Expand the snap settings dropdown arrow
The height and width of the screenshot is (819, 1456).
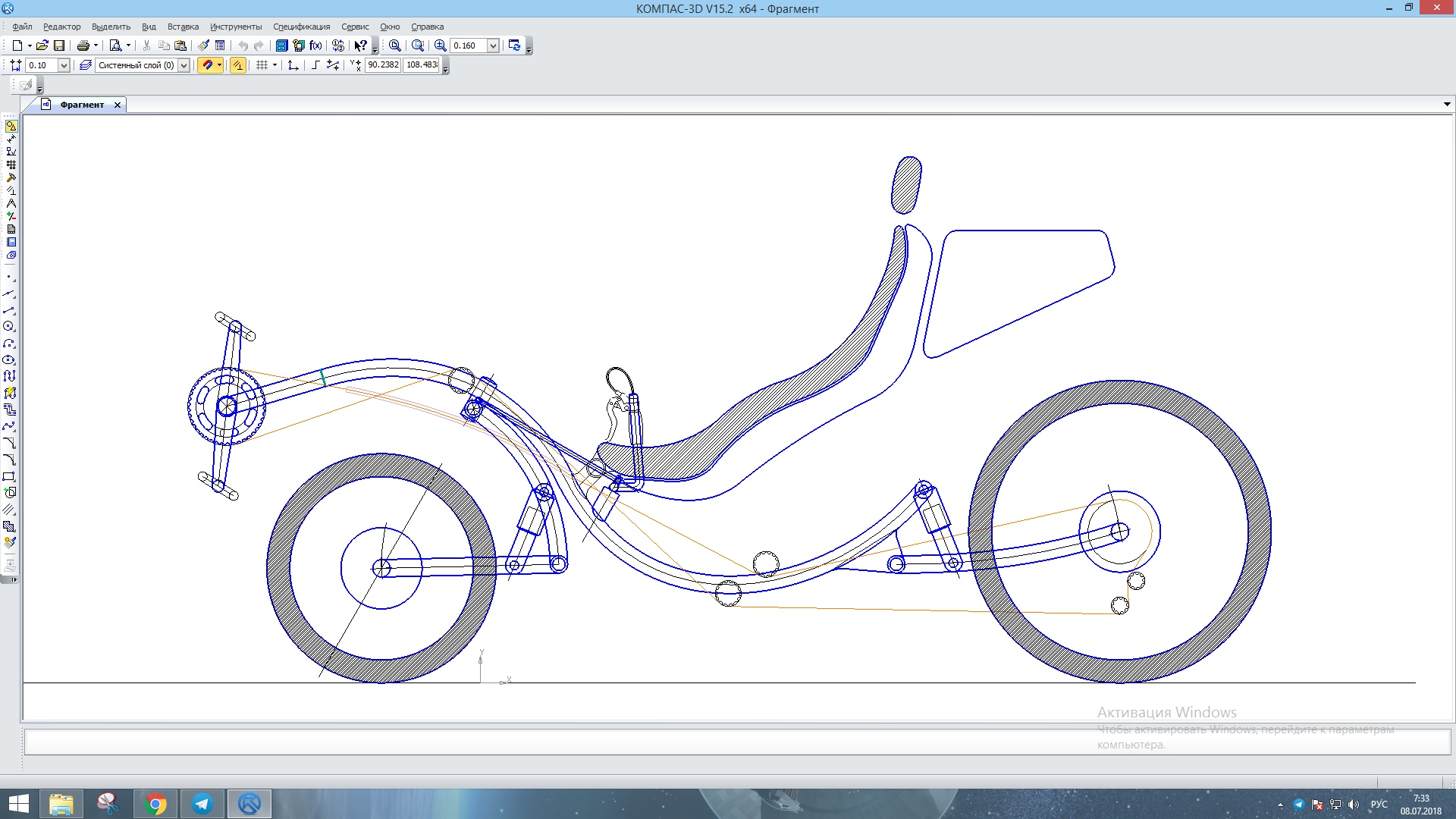tap(220, 65)
